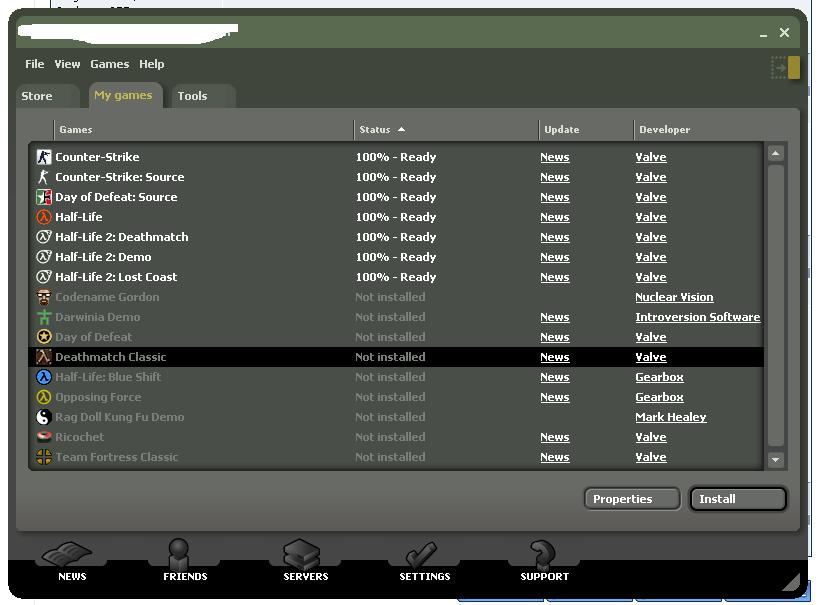
Task: Click the Ricochet disc icon
Action: (44, 437)
